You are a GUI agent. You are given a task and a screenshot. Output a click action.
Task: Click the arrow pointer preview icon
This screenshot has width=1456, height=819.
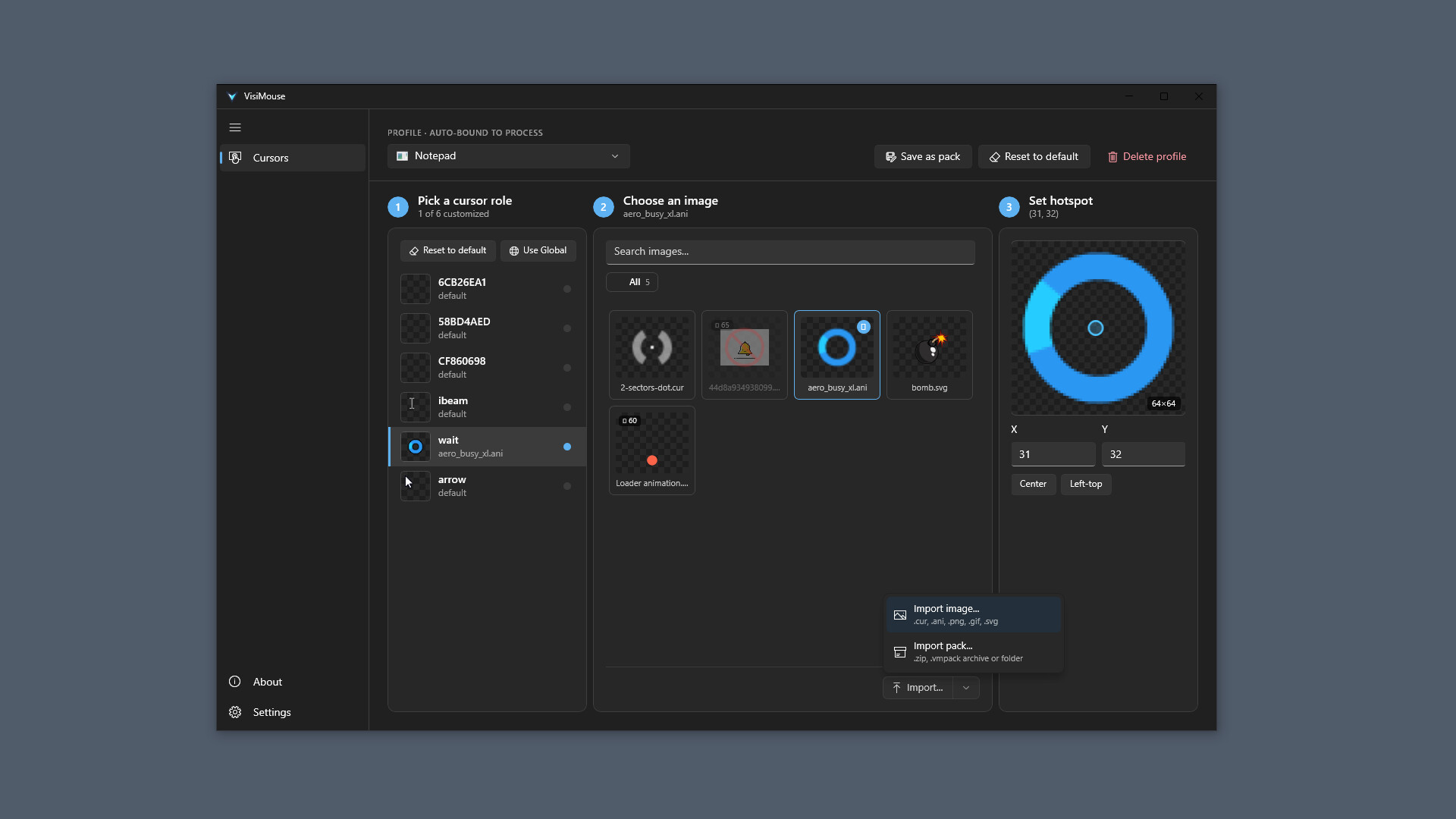pos(416,486)
